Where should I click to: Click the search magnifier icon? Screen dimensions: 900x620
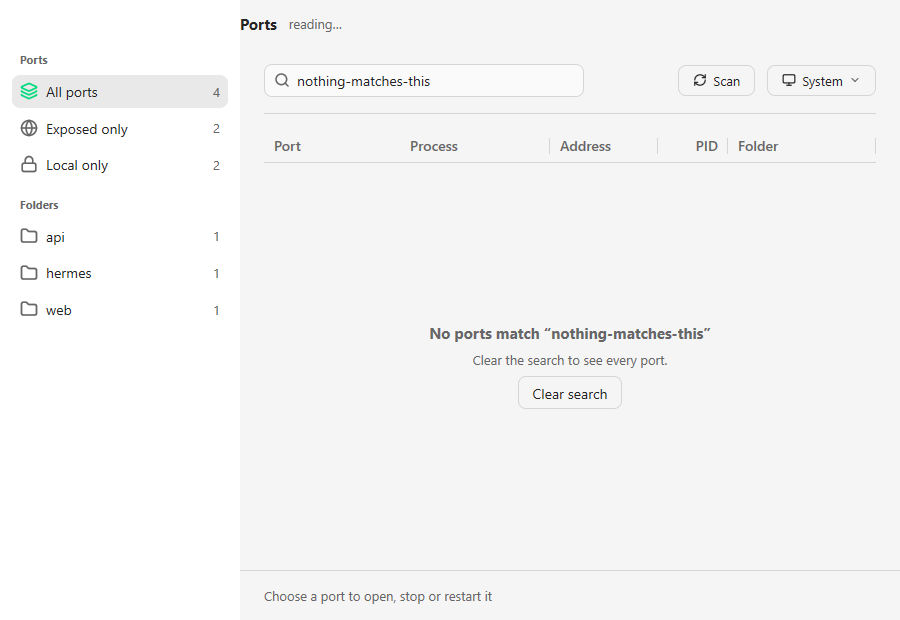(282, 80)
